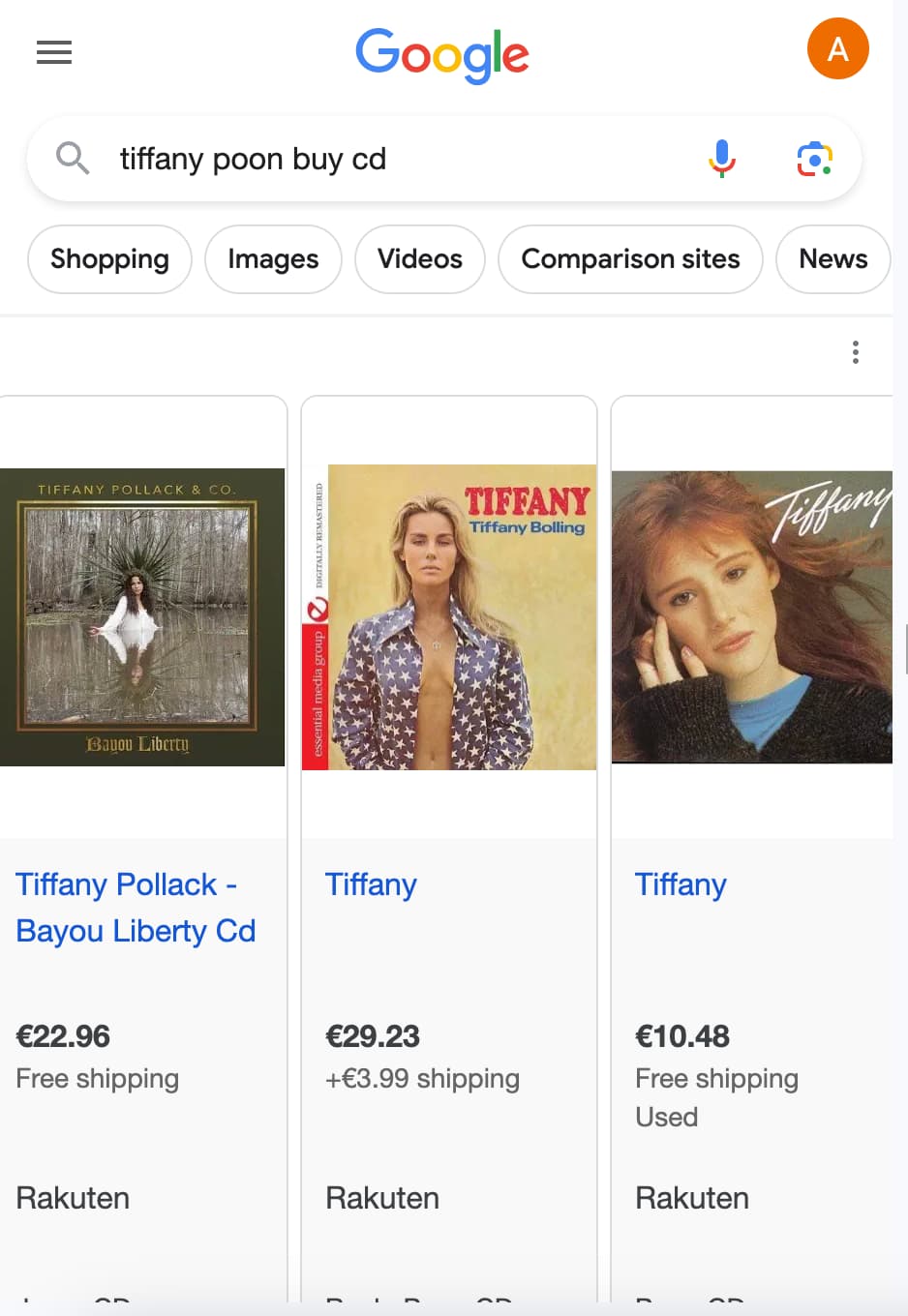Open the Tiffany link priced €10.48
The height and width of the screenshot is (1316, 908).
(x=681, y=884)
